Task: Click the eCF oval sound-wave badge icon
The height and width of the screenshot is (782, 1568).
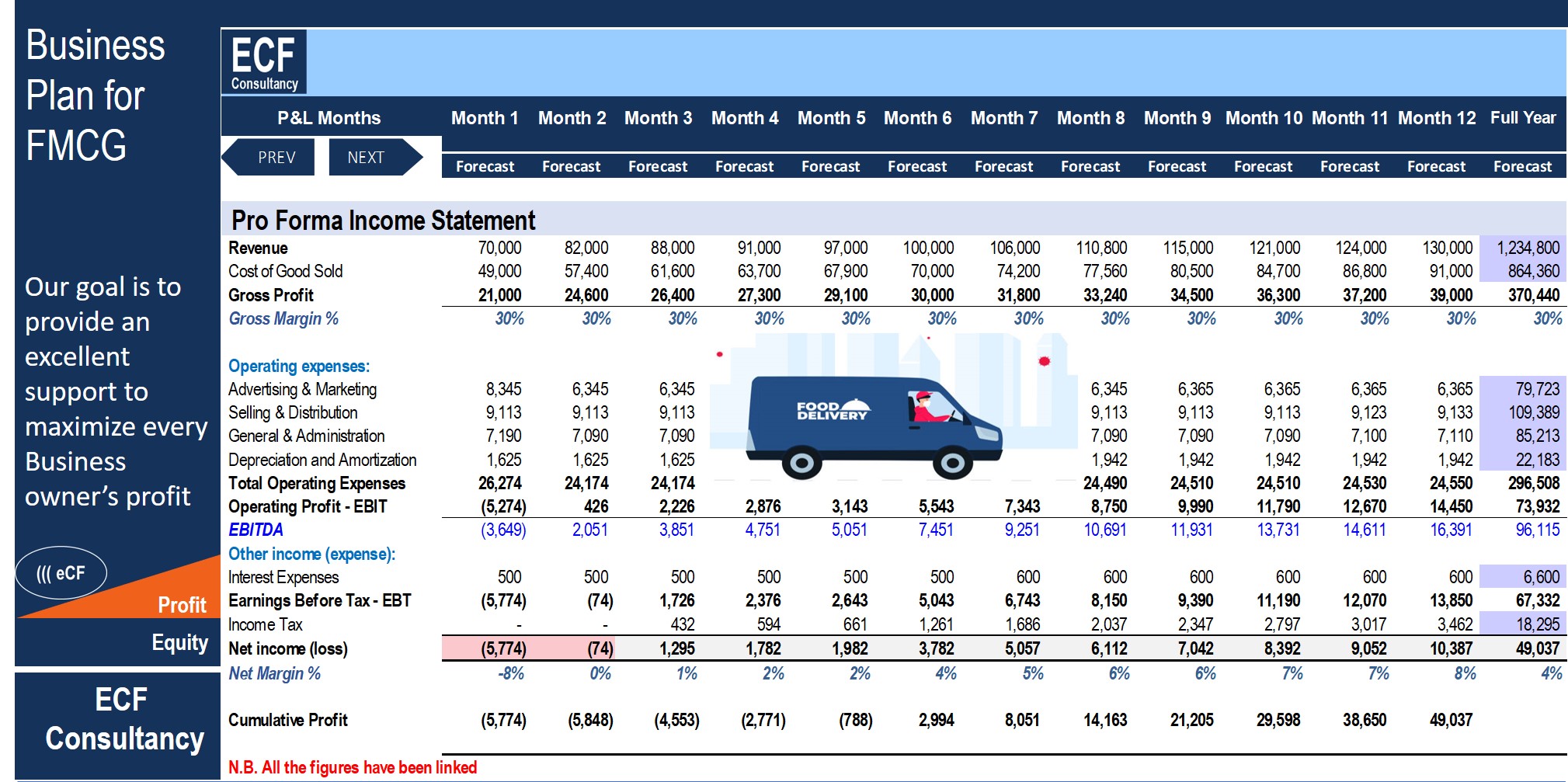Action: coord(62,573)
